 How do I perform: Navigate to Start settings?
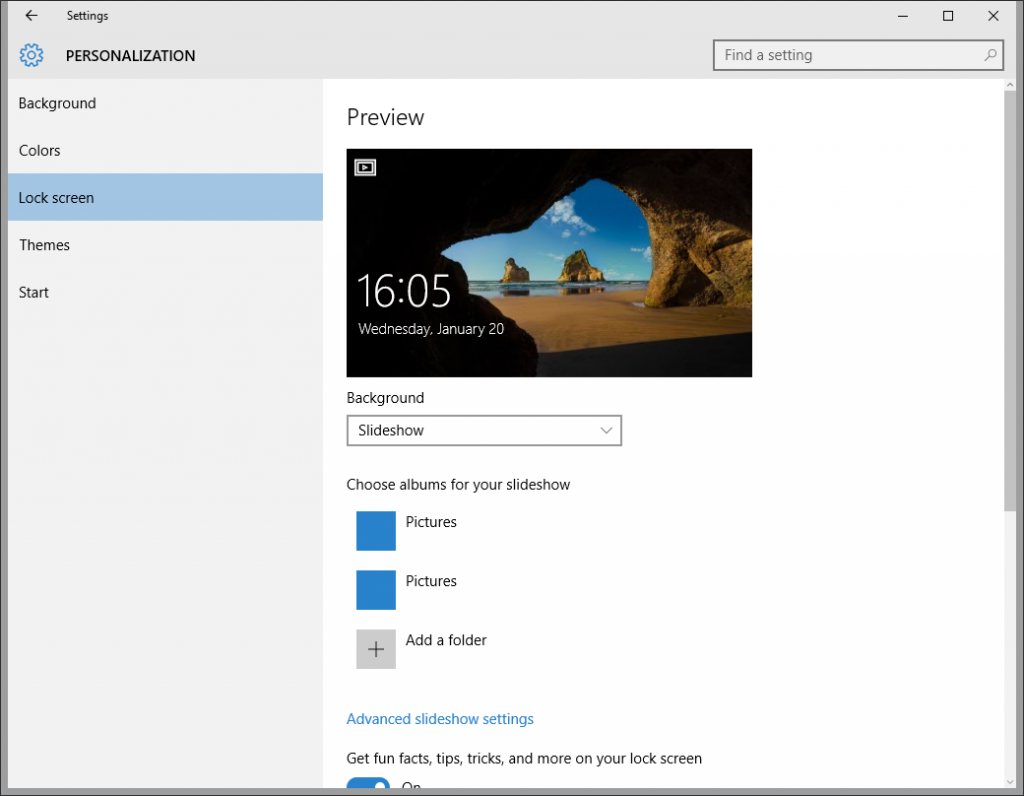click(x=34, y=292)
